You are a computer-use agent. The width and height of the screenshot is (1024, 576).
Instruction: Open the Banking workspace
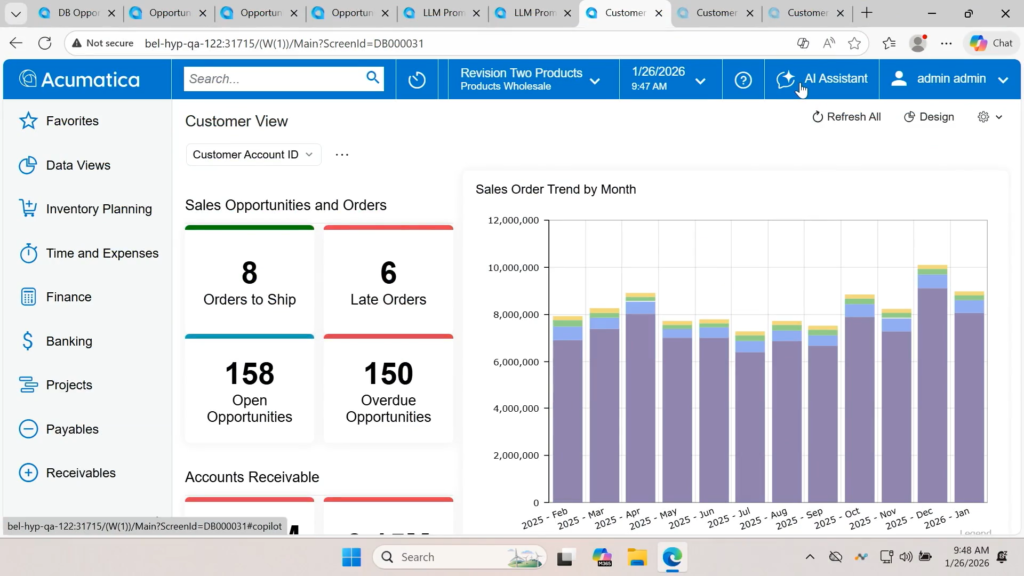(69, 341)
